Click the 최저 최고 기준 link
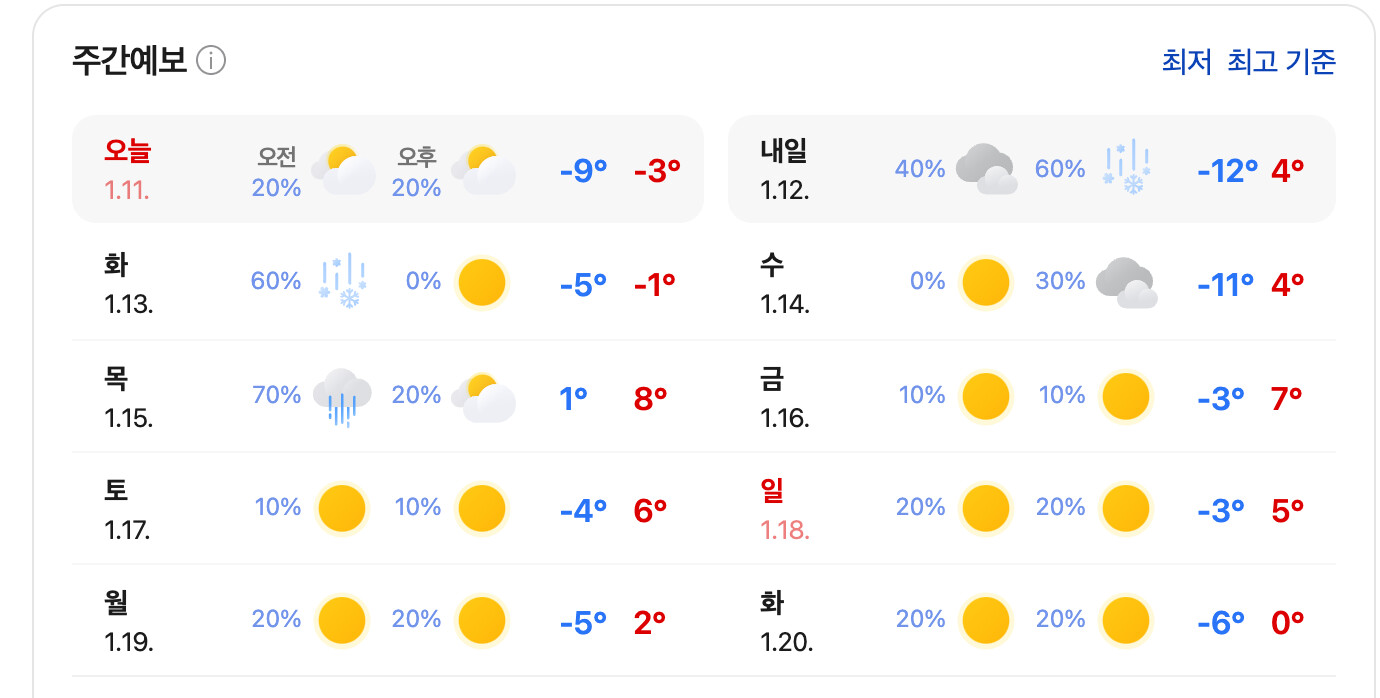 click(x=1248, y=62)
